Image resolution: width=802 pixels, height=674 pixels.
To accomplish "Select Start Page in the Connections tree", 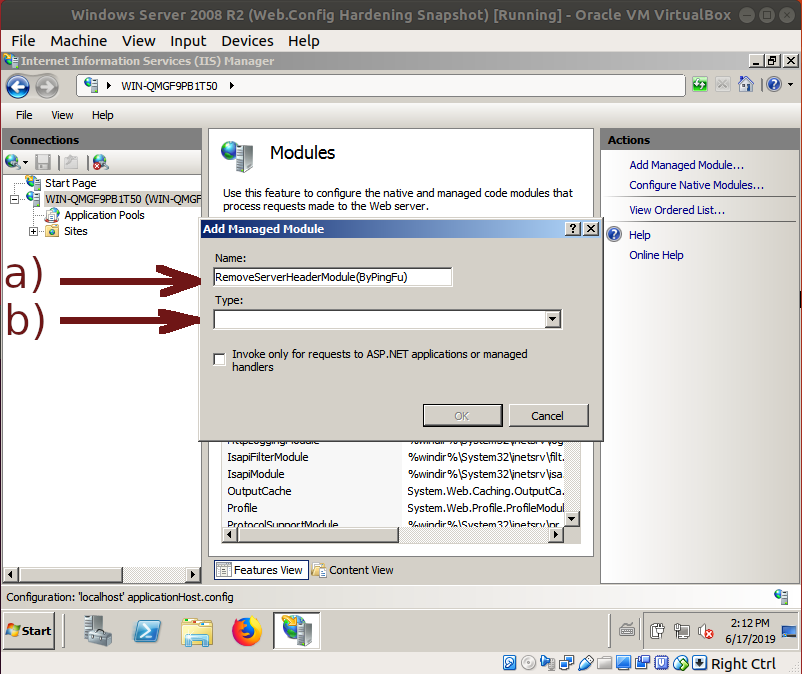I will coord(71,183).
